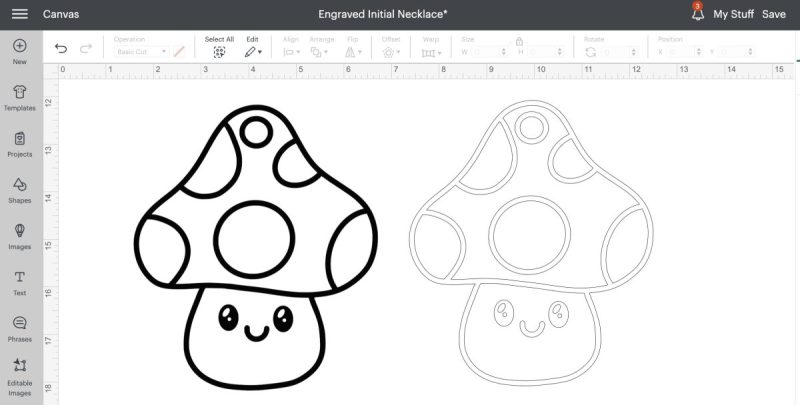The width and height of the screenshot is (800, 405).
Task: Click the Undo arrow
Action: point(61,48)
